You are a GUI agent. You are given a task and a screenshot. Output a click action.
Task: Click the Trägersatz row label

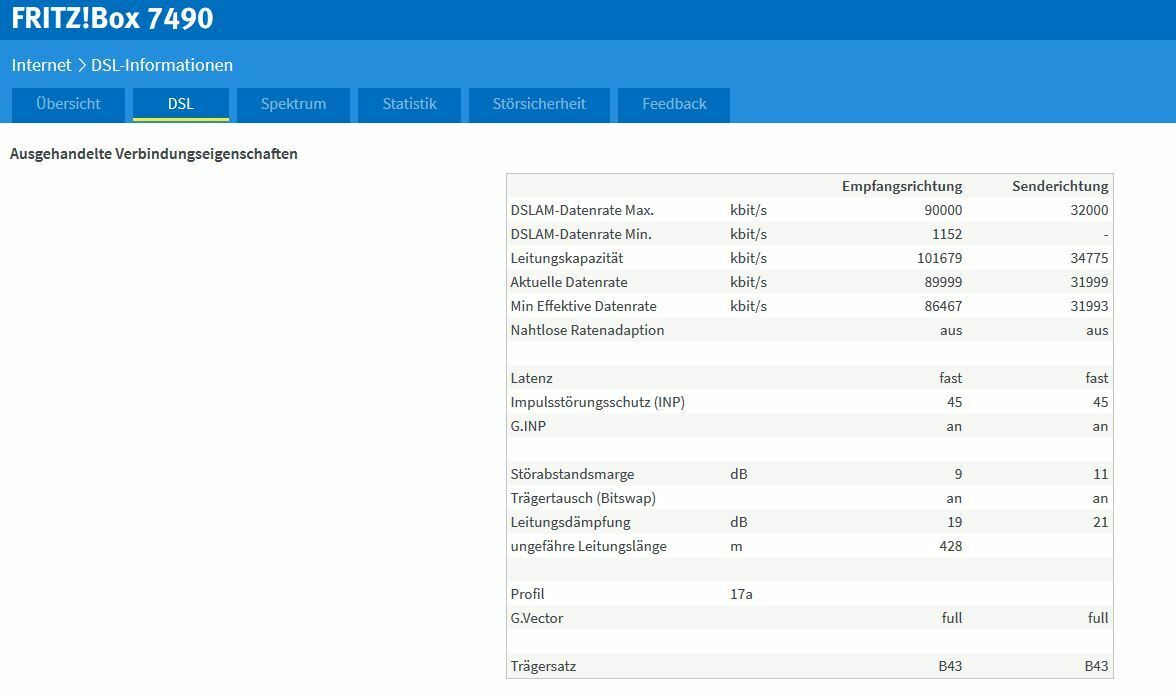tap(543, 666)
